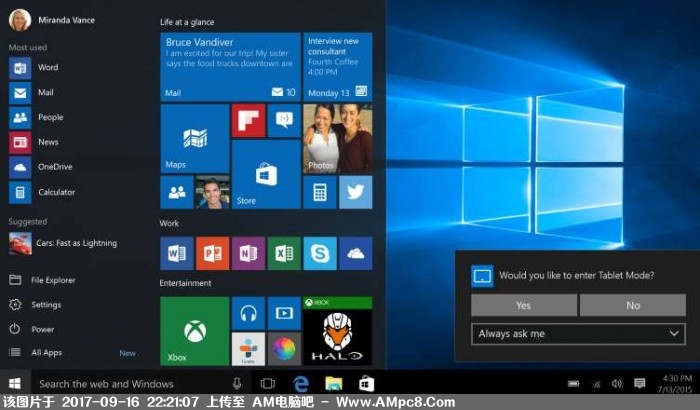The image size is (700, 410).
Task: Open the People tile with two figures
Action: pyautogui.click(x=177, y=192)
